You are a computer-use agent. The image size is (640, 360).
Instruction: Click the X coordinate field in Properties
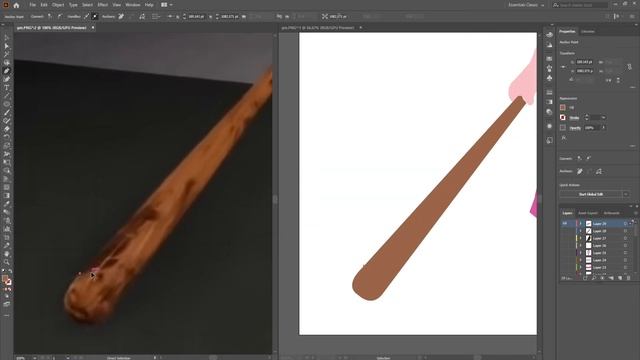point(584,62)
